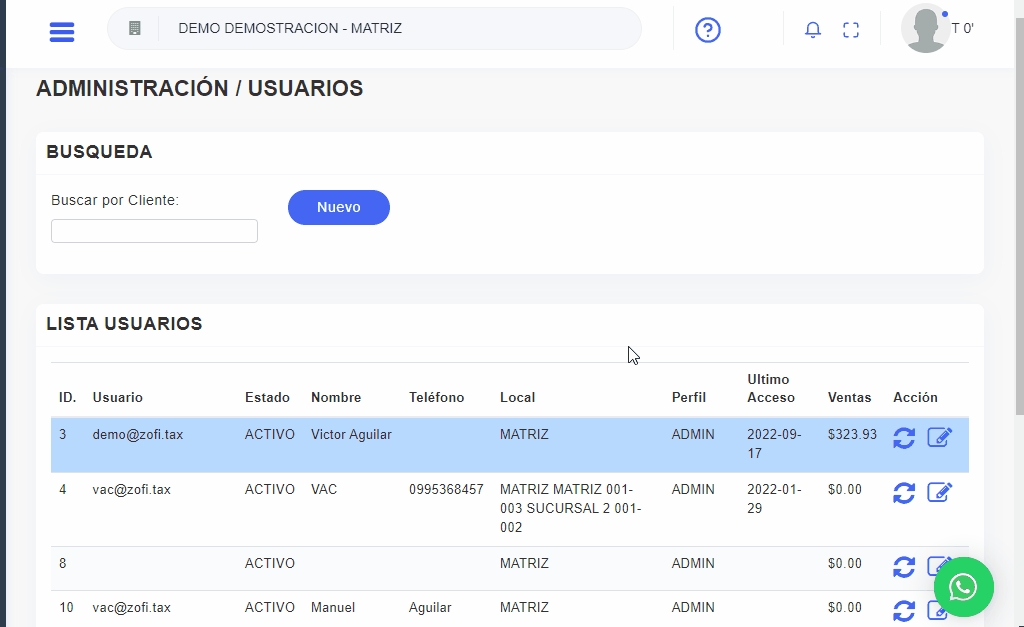This screenshot has height=627, width=1024.
Task: Edit user Victor Aguilar
Action: [940, 438]
